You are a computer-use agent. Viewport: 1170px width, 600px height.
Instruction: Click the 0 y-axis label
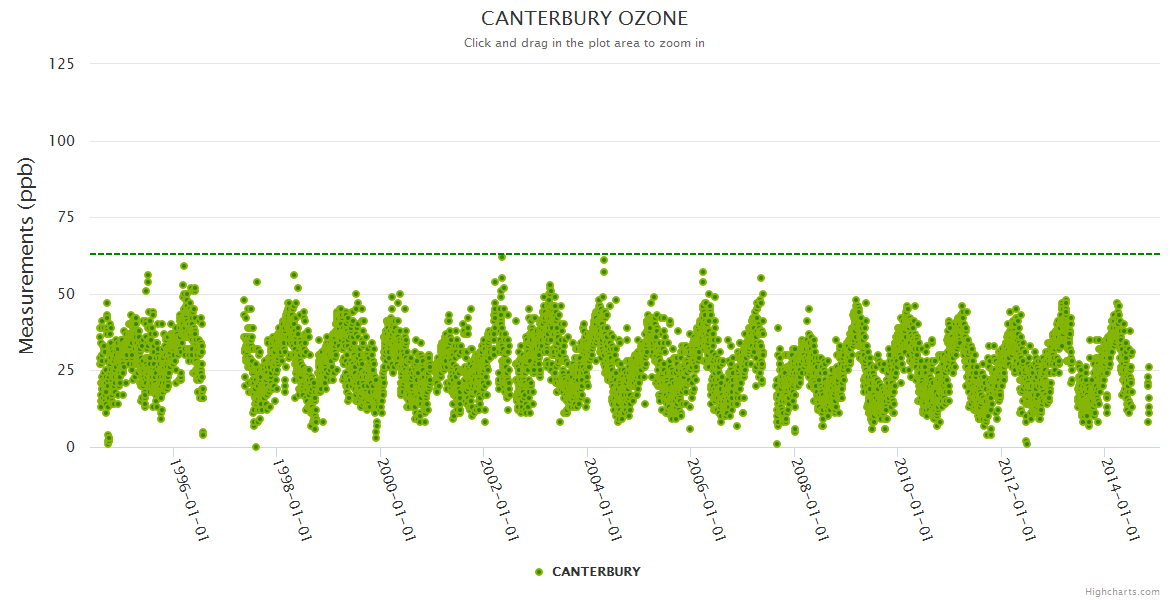tap(69, 447)
